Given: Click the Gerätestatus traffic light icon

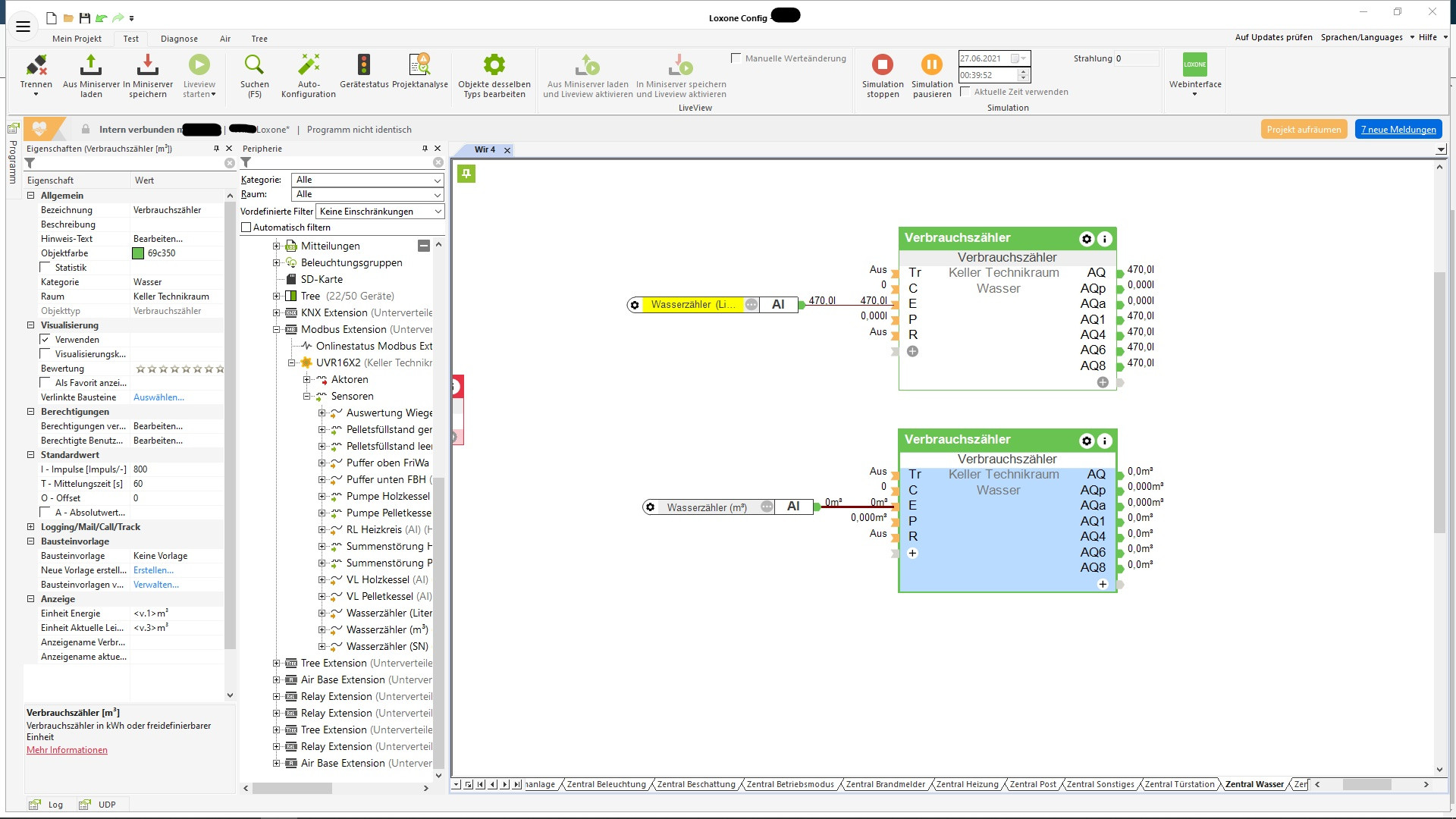Looking at the screenshot, I should (x=364, y=65).
